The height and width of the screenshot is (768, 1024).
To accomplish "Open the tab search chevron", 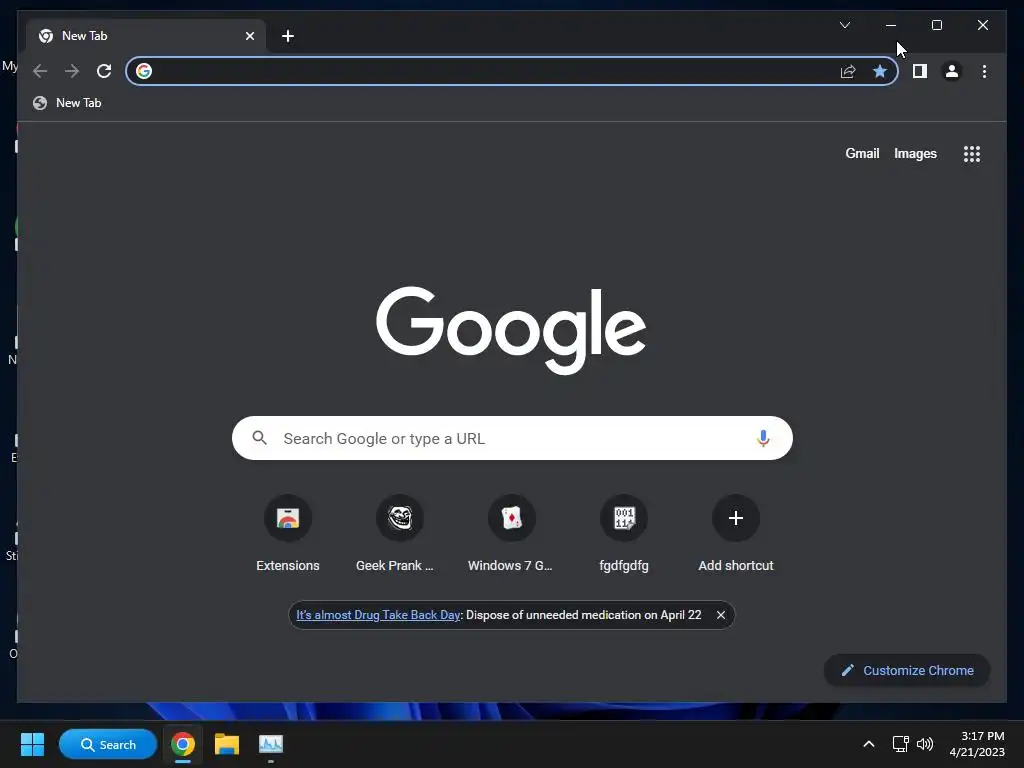I will (844, 25).
